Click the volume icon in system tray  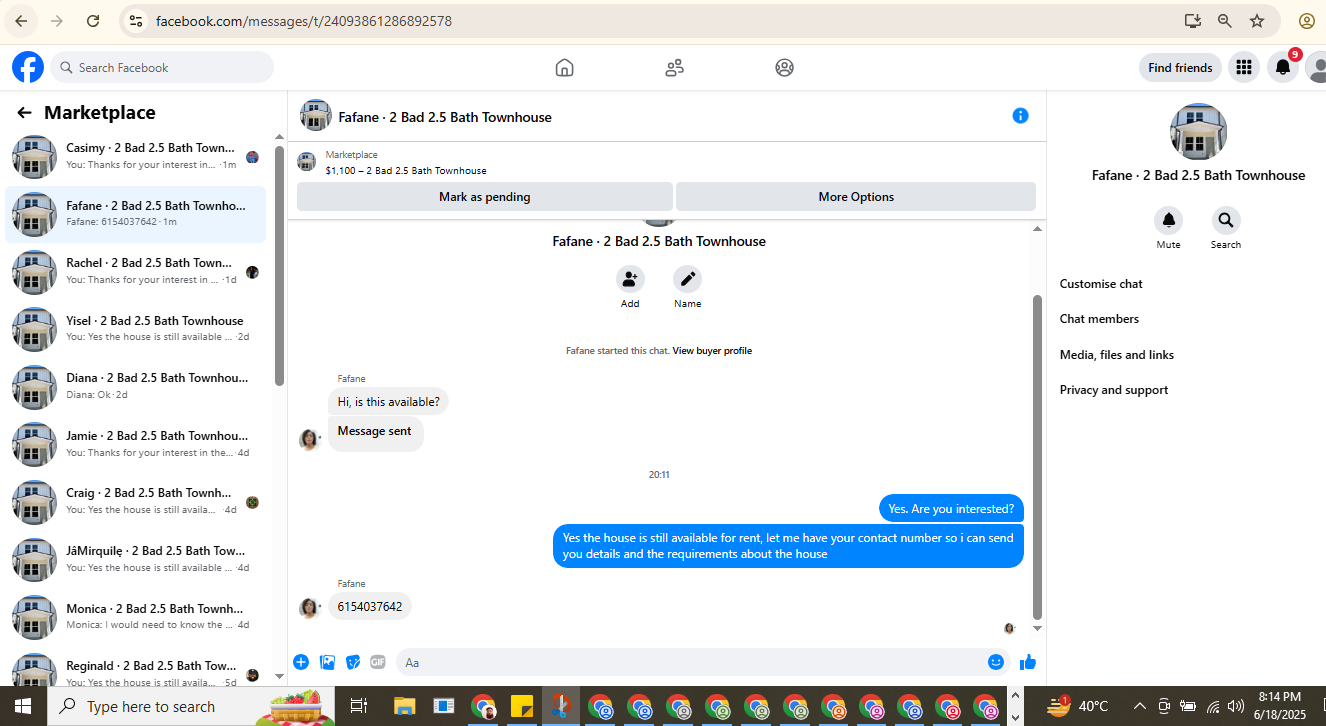1236,706
